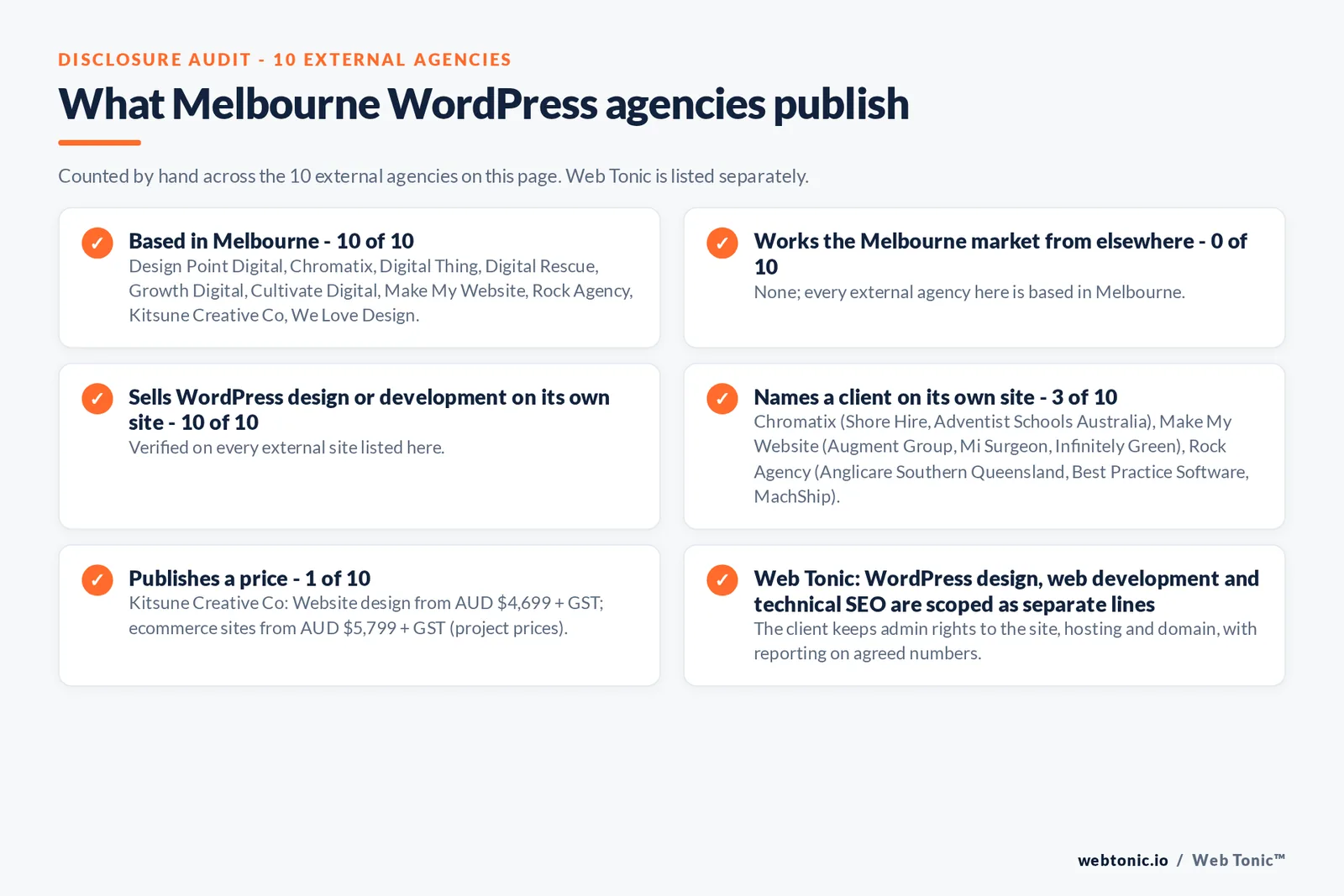Screen dimensions: 1344x896
Task: Click 'The client keeps admin rights to the site' text
Action: 1005,641
